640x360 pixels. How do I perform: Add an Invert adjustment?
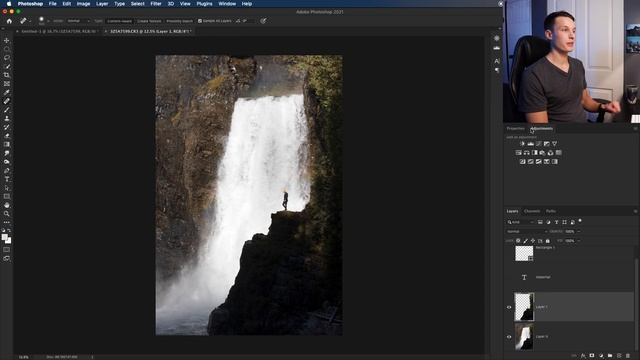coord(522,162)
